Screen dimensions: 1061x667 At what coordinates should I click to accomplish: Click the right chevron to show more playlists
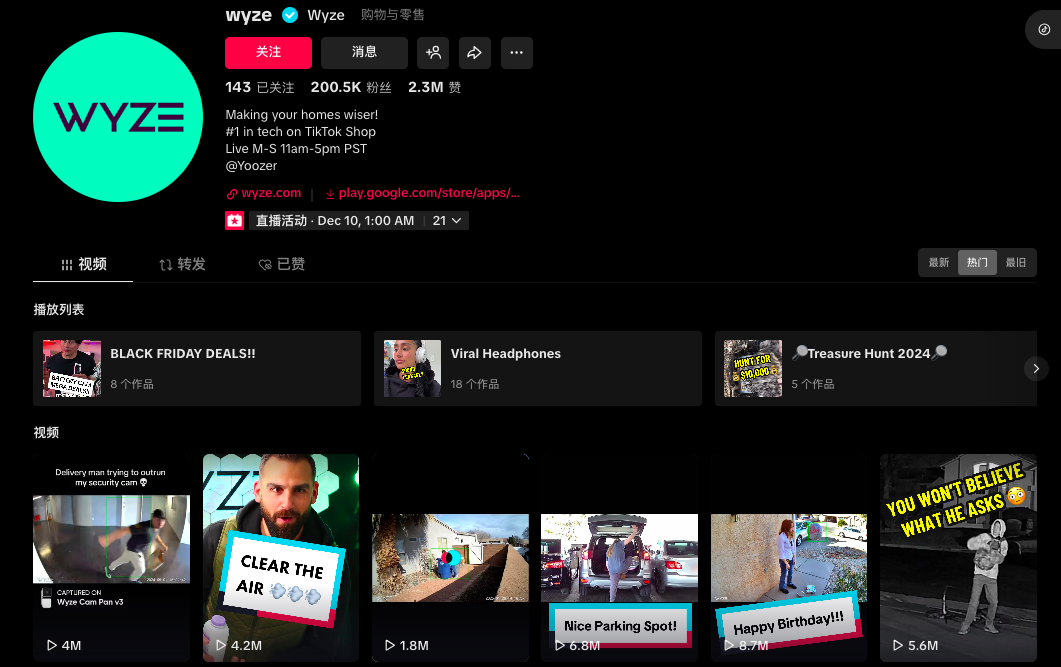[1036, 368]
